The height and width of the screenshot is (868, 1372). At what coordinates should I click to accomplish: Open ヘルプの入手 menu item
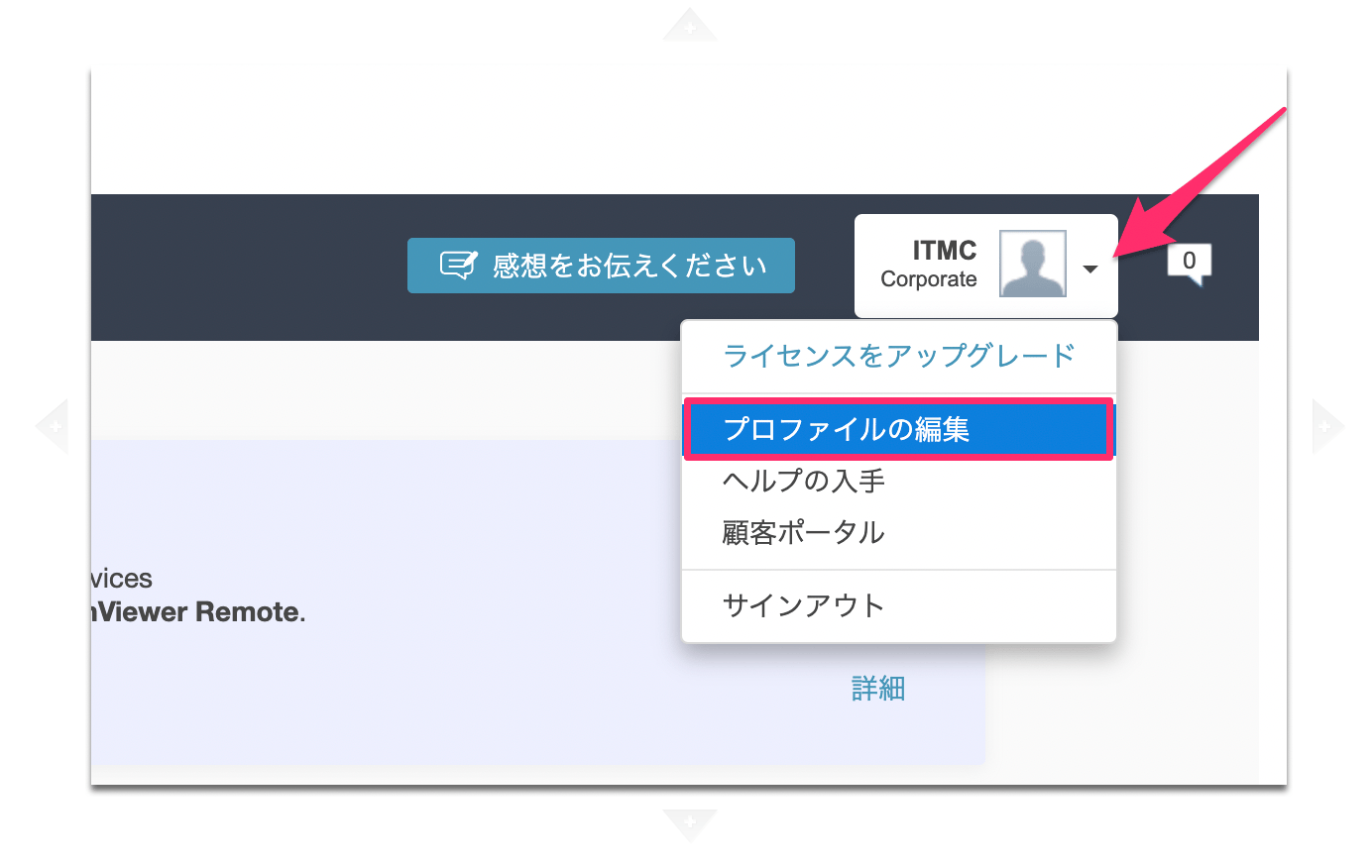899,482
